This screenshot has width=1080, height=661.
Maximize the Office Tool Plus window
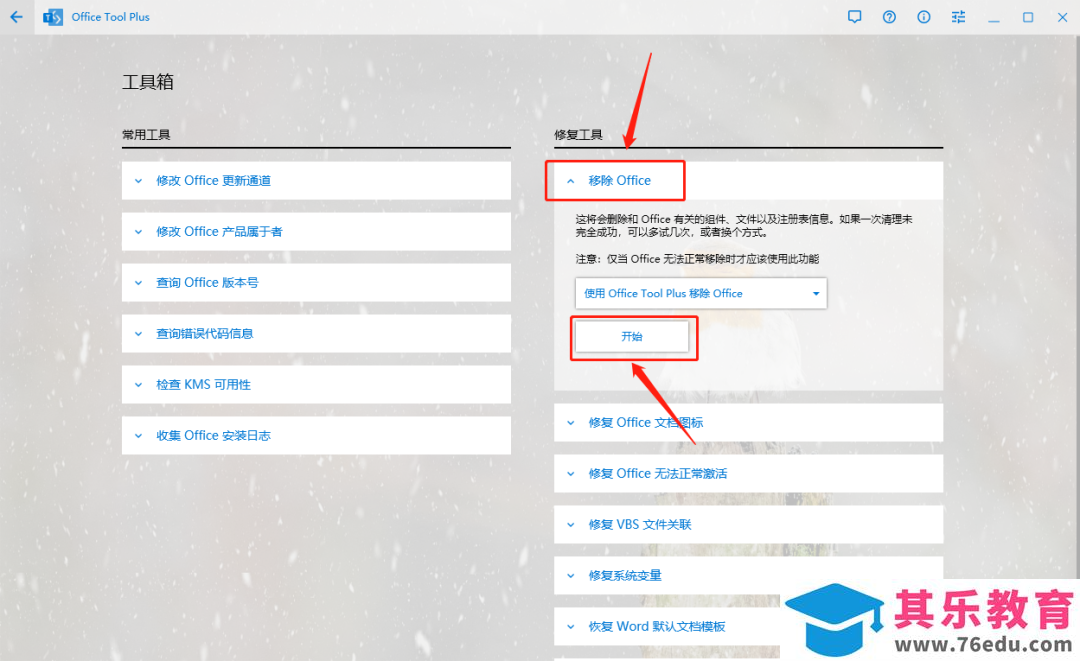point(1028,17)
